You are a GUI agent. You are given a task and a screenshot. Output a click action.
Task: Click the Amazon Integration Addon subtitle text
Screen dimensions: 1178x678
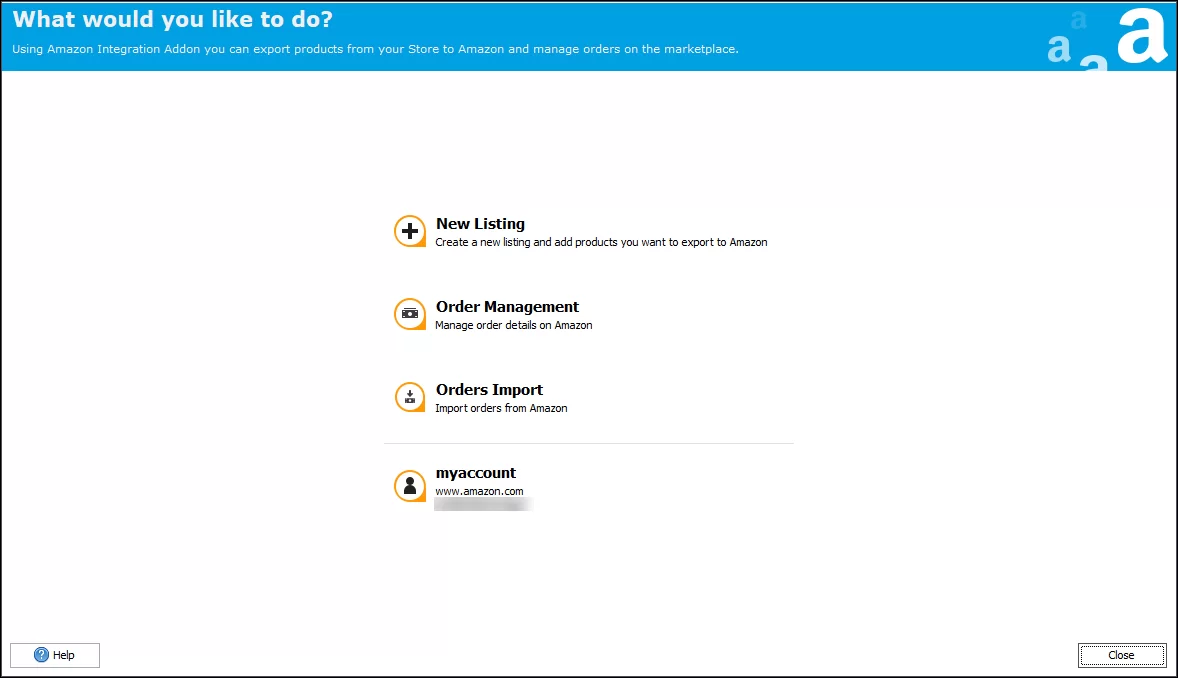click(375, 49)
